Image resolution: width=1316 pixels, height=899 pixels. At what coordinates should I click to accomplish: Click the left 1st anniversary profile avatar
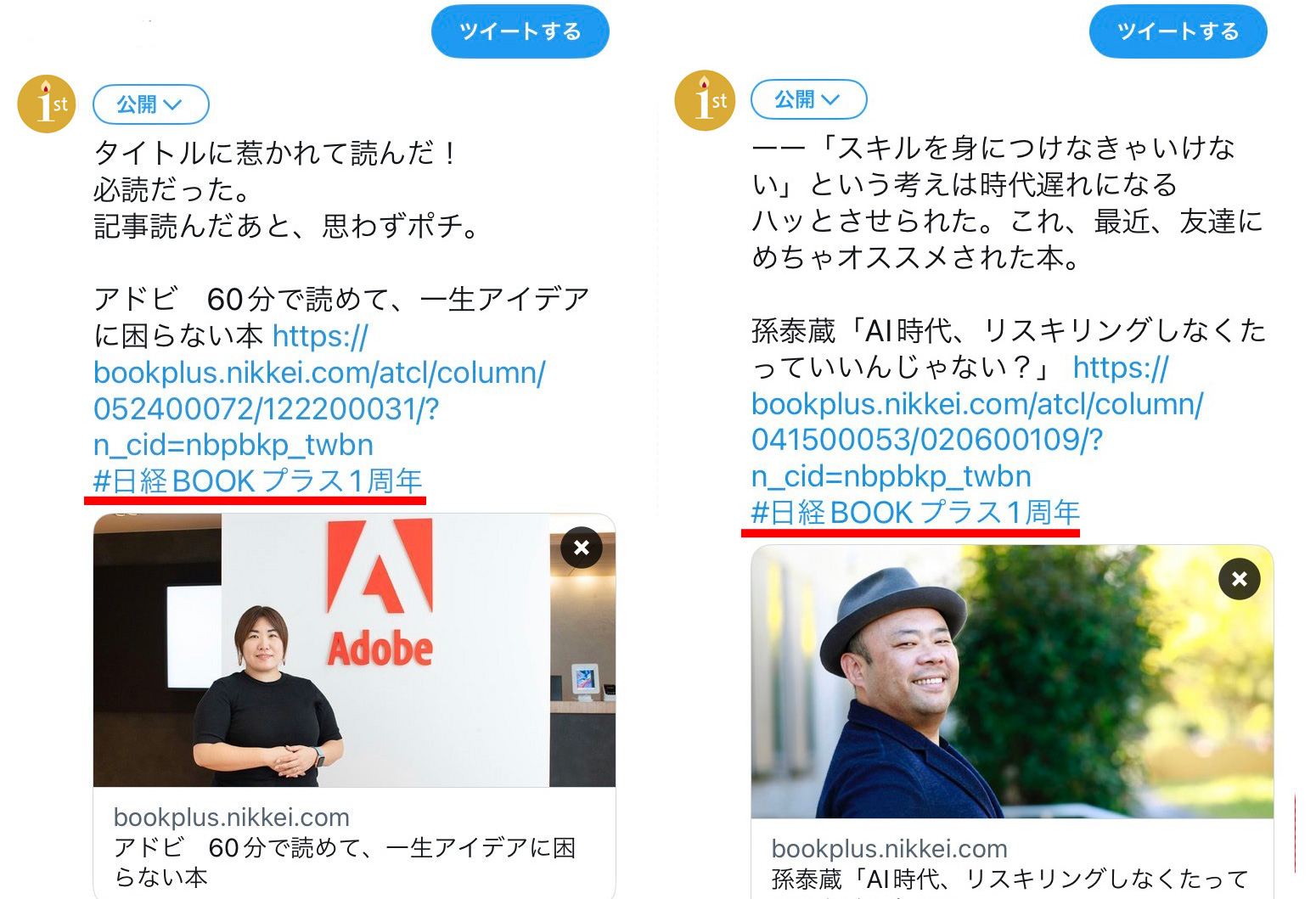click(x=47, y=104)
